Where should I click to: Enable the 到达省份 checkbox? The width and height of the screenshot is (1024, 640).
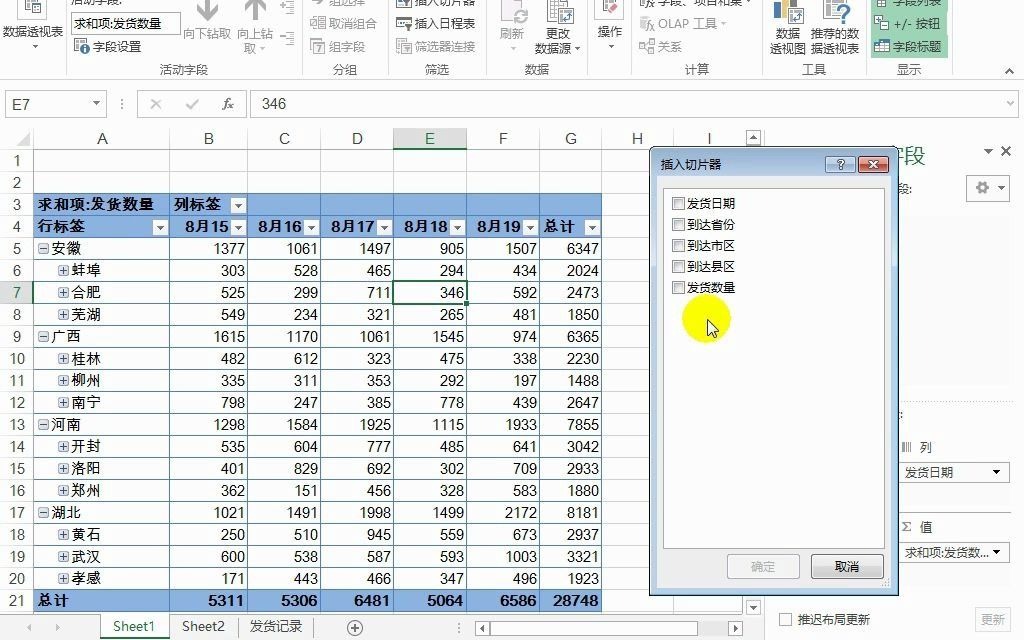pos(678,224)
